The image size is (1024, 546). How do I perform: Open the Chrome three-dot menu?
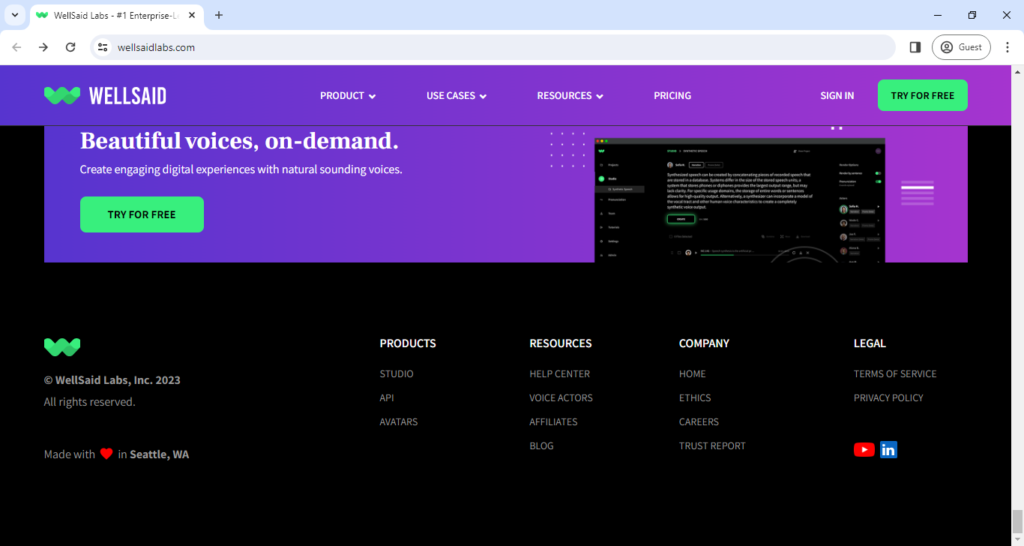(x=1007, y=47)
